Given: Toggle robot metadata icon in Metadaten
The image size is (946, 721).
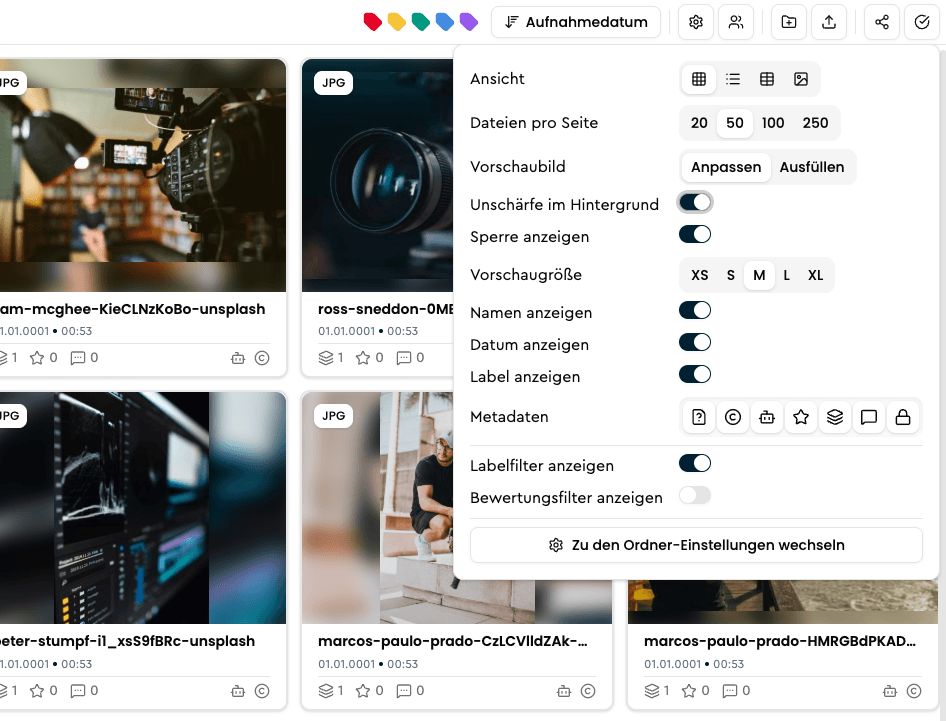Looking at the screenshot, I should 767,417.
